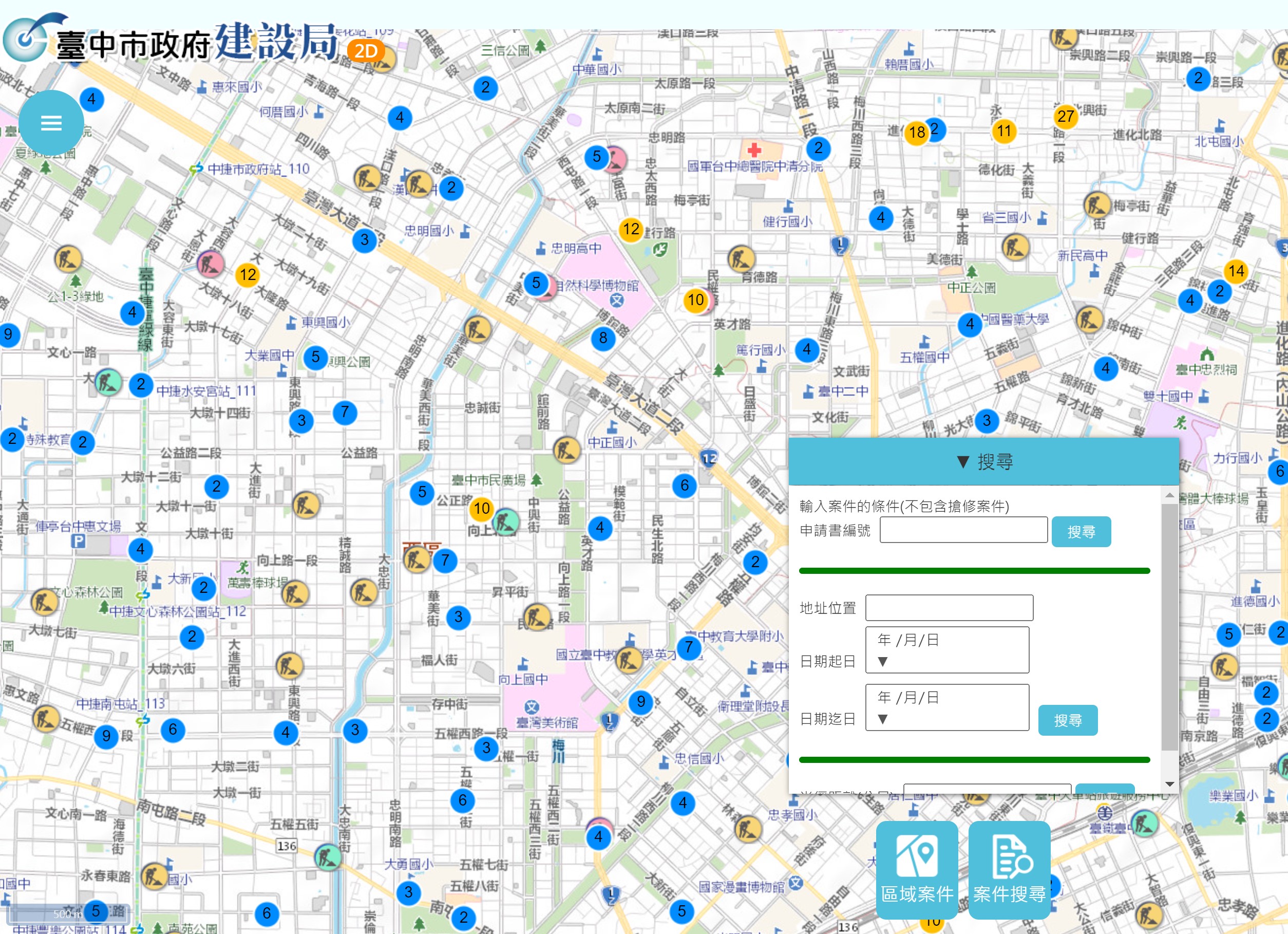Click blue cluster 5 at 自然科學博物館

tap(536, 283)
